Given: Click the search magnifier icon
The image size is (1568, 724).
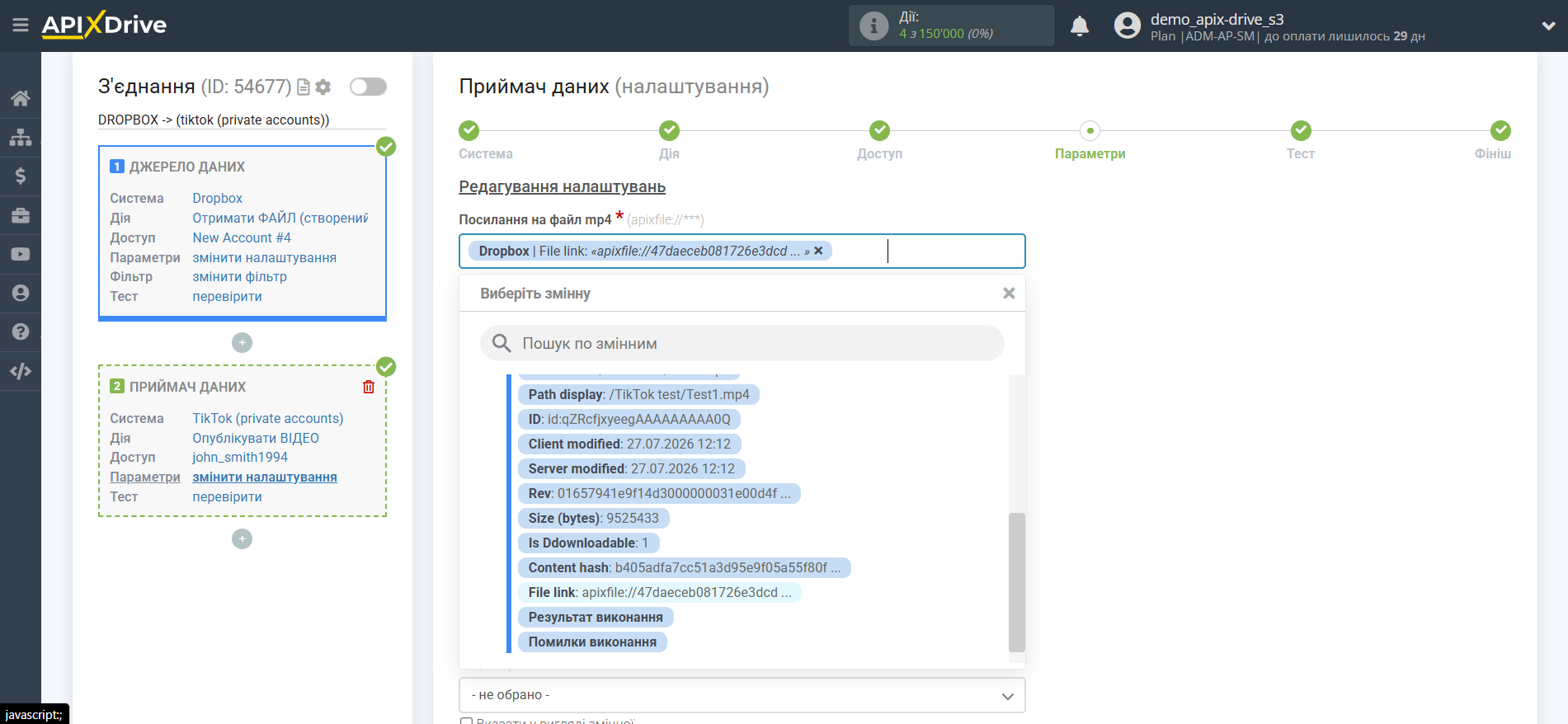Looking at the screenshot, I should [x=501, y=343].
